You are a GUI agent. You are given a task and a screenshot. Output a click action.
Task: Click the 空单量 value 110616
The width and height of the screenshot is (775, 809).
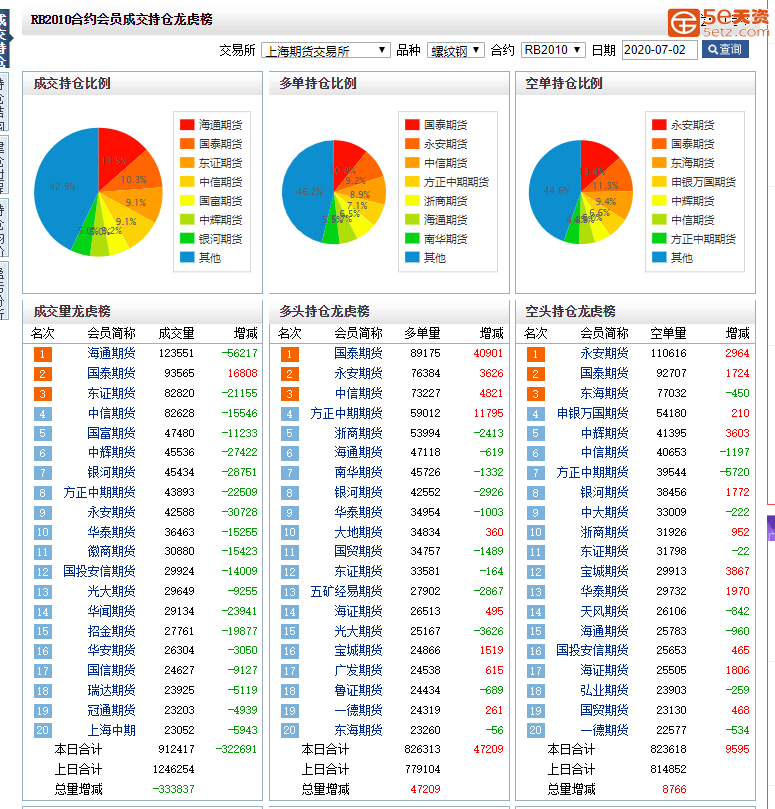tap(669, 353)
